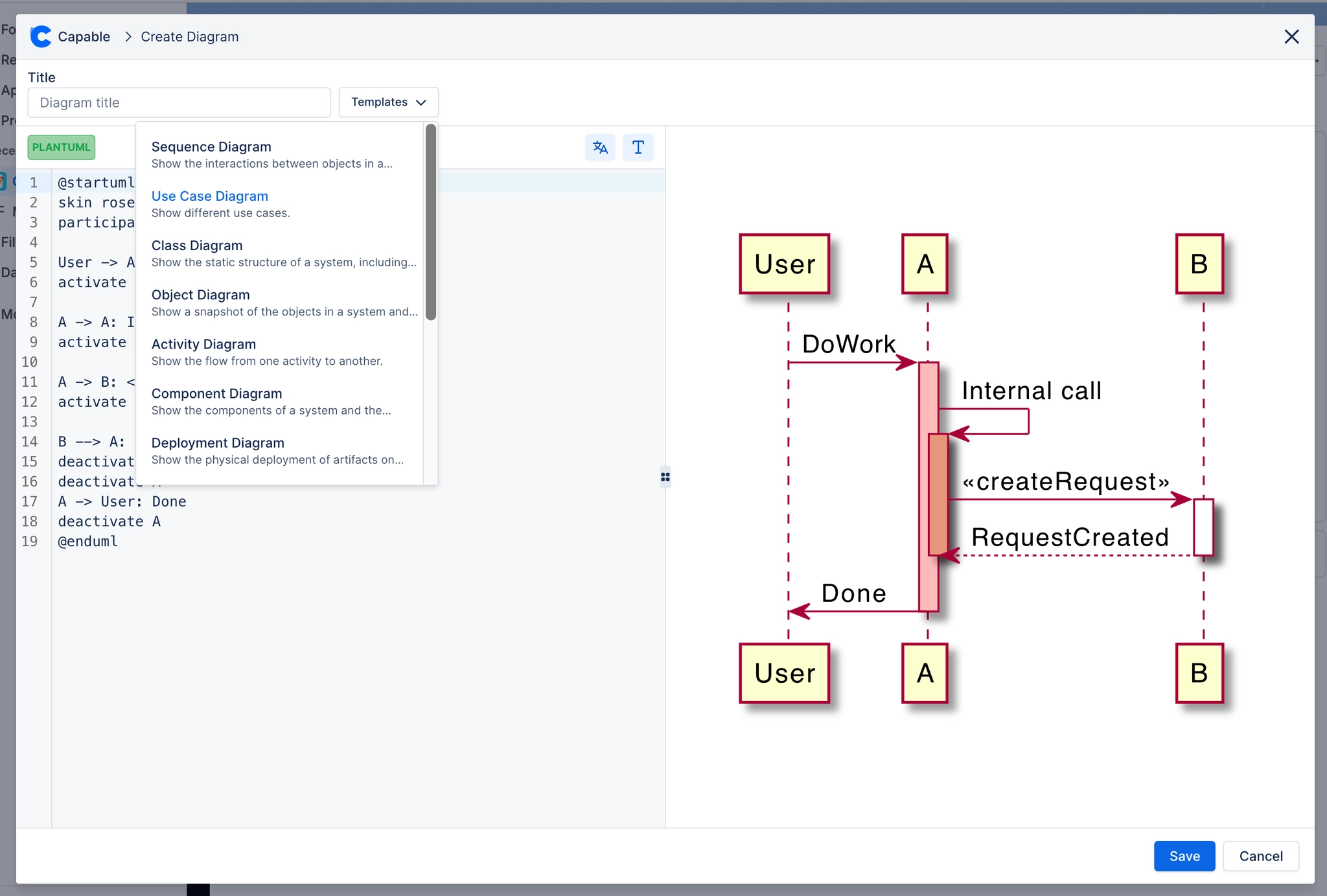Click the Cancel button

point(1261,856)
